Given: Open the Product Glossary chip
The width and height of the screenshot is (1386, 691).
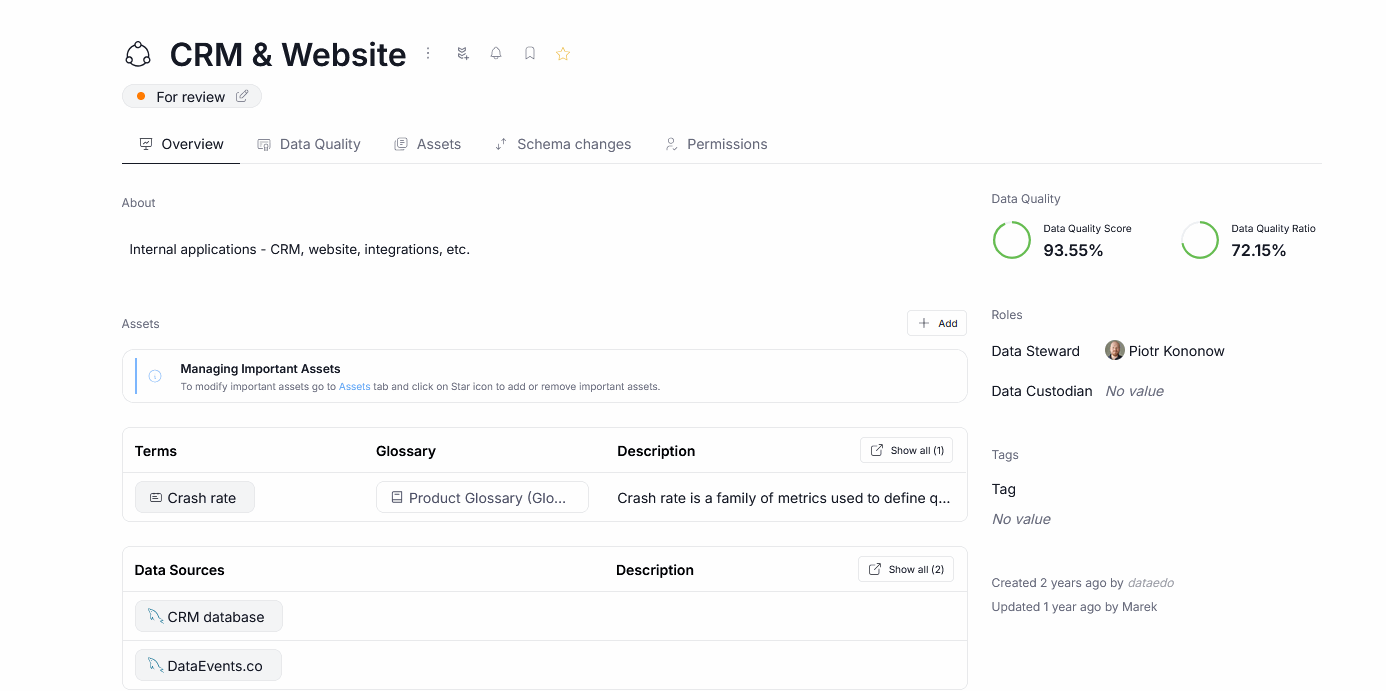Looking at the screenshot, I should 482,498.
